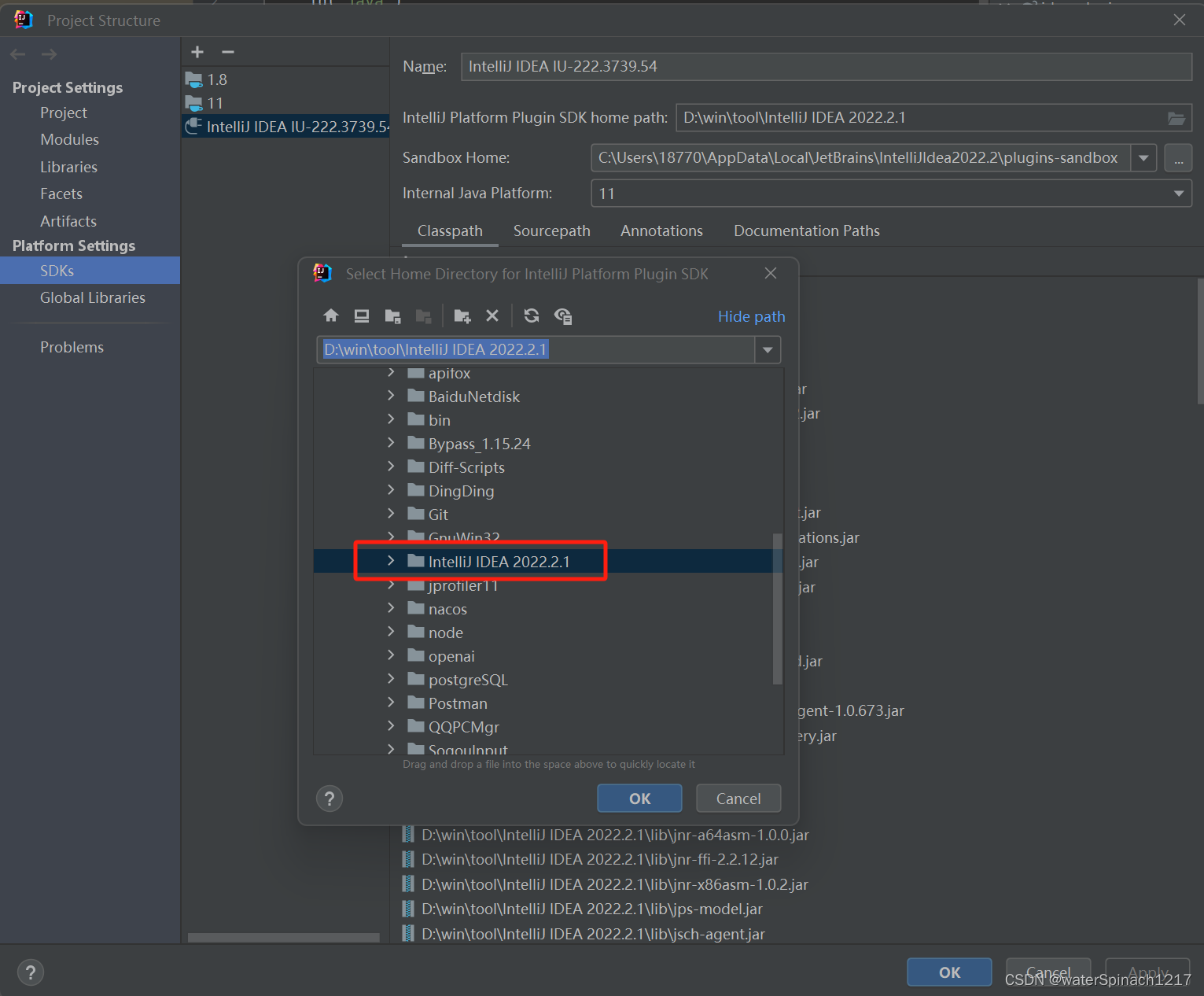
Task: Expand the Postman folder
Action: tap(391, 703)
